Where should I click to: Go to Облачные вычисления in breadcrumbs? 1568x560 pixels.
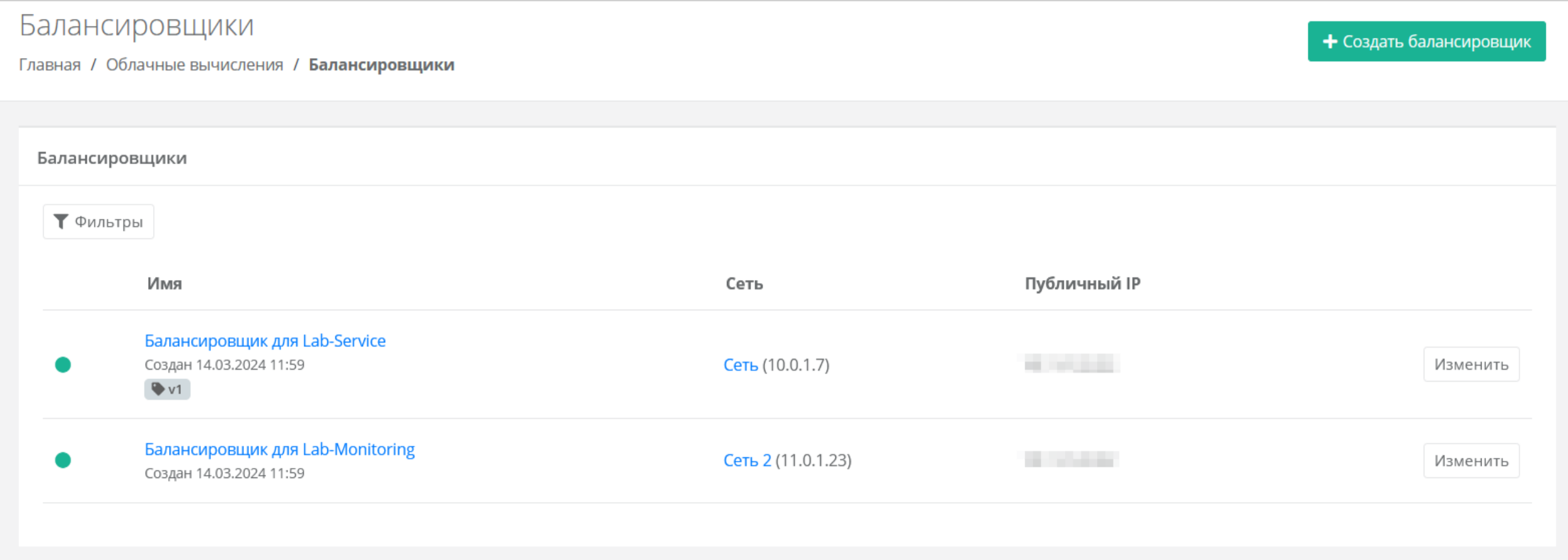[194, 64]
